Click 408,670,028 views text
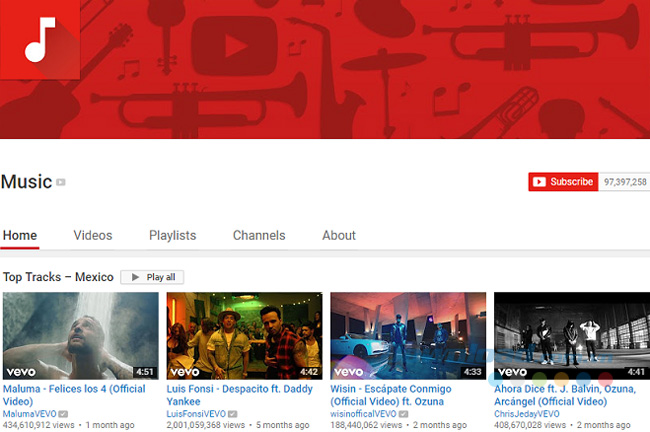Viewport: 650px width, 432px height. point(530,425)
